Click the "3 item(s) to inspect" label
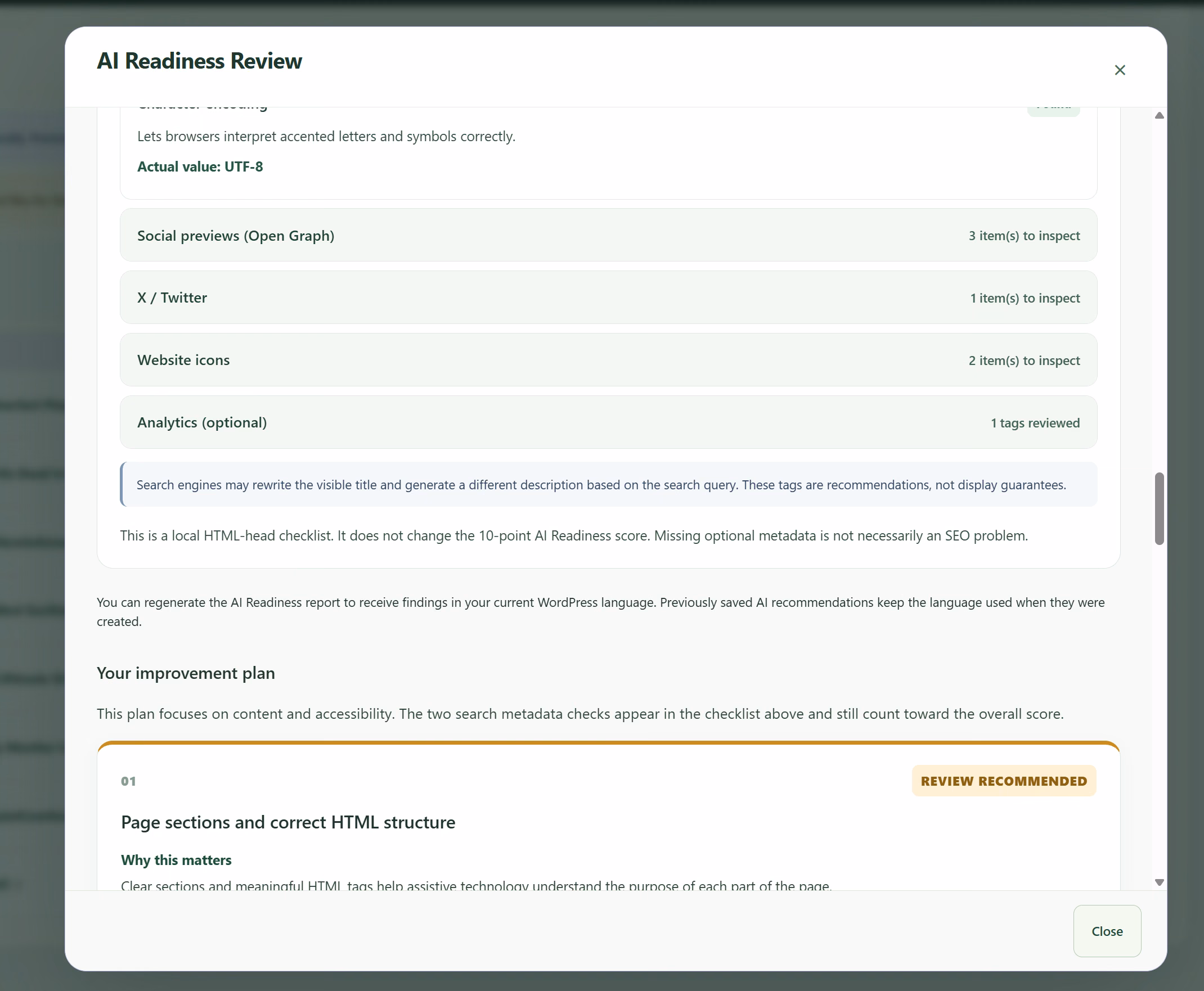The width and height of the screenshot is (1204, 991). [1024, 236]
